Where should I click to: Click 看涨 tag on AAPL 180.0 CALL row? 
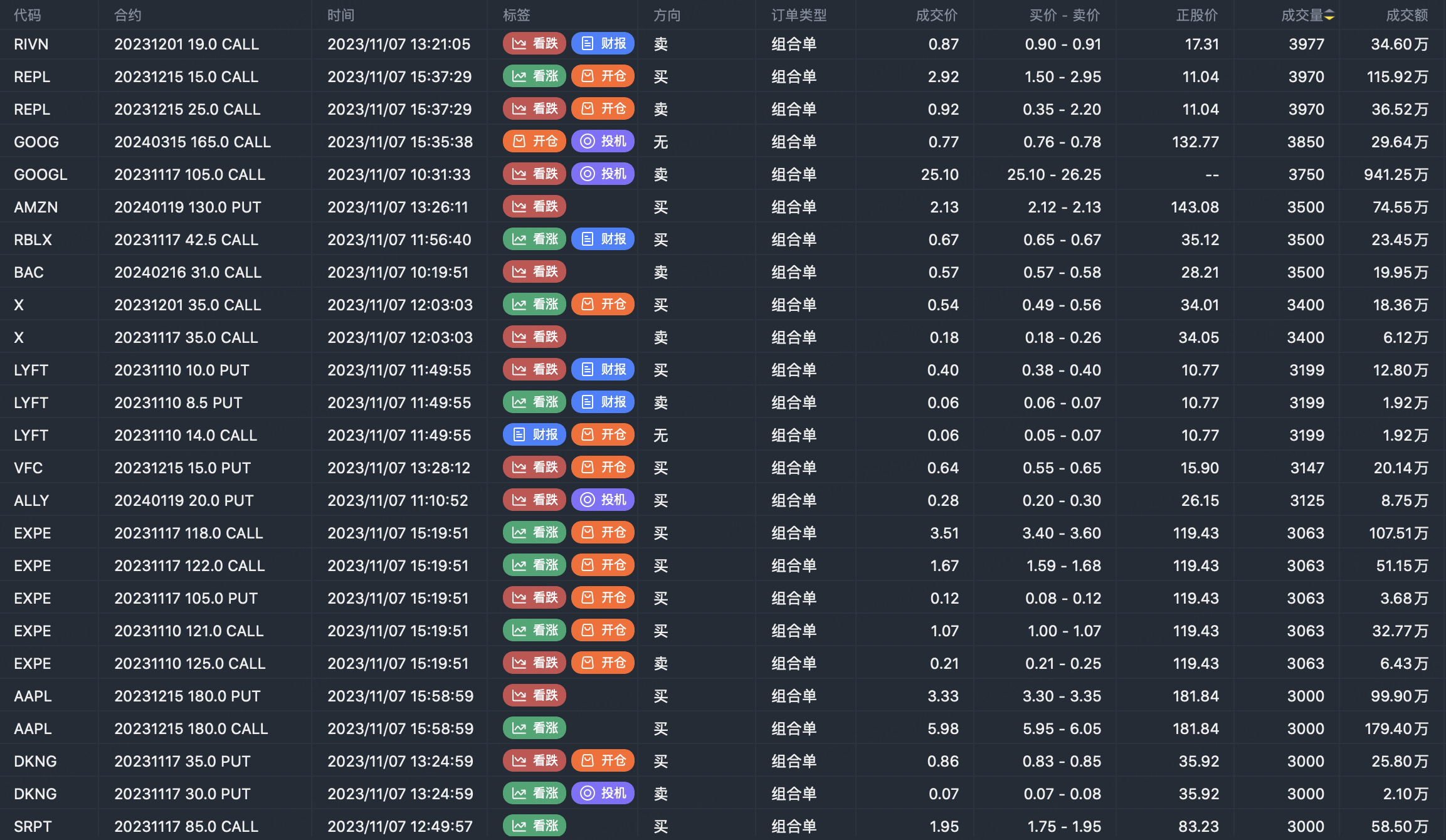click(x=535, y=728)
